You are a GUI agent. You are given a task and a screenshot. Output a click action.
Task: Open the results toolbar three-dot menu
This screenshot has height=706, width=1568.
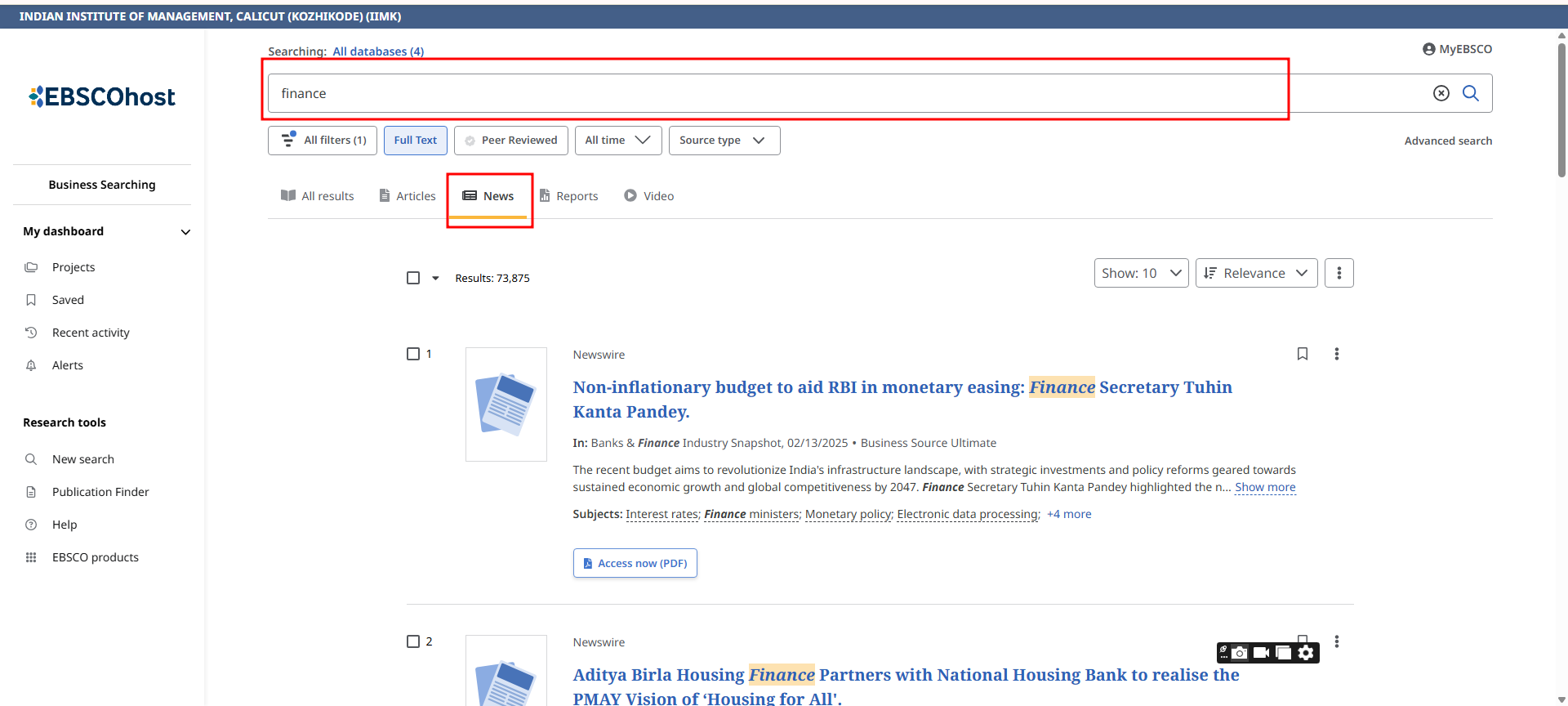point(1339,273)
